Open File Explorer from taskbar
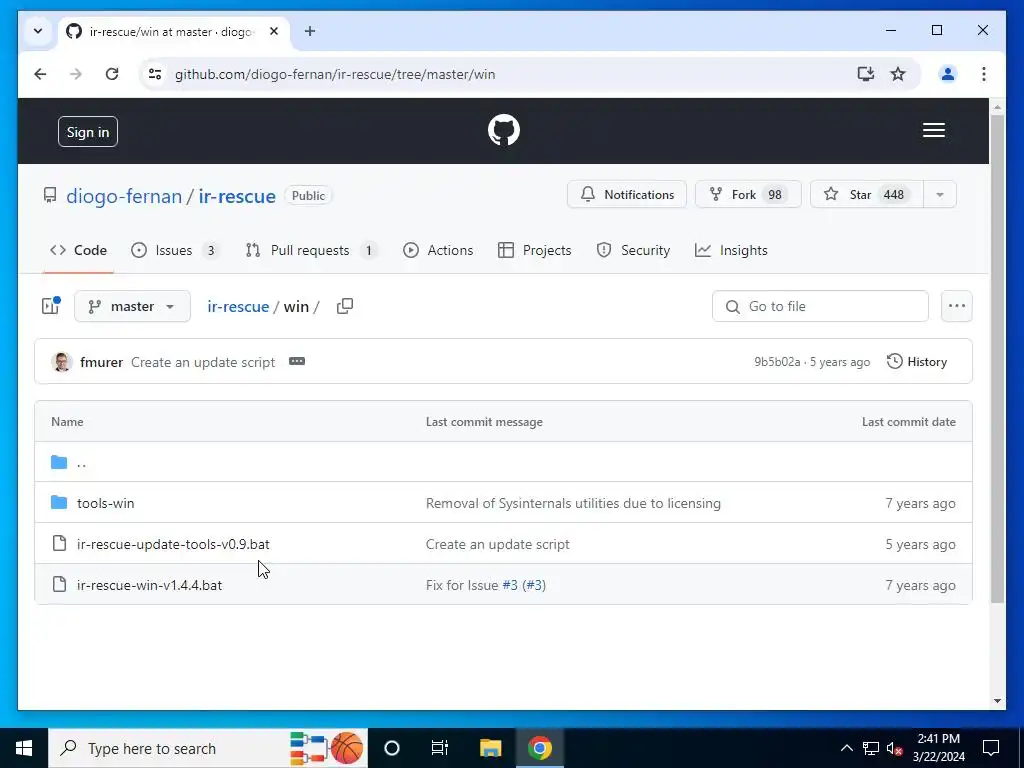The height and width of the screenshot is (768, 1024). [x=490, y=748]
